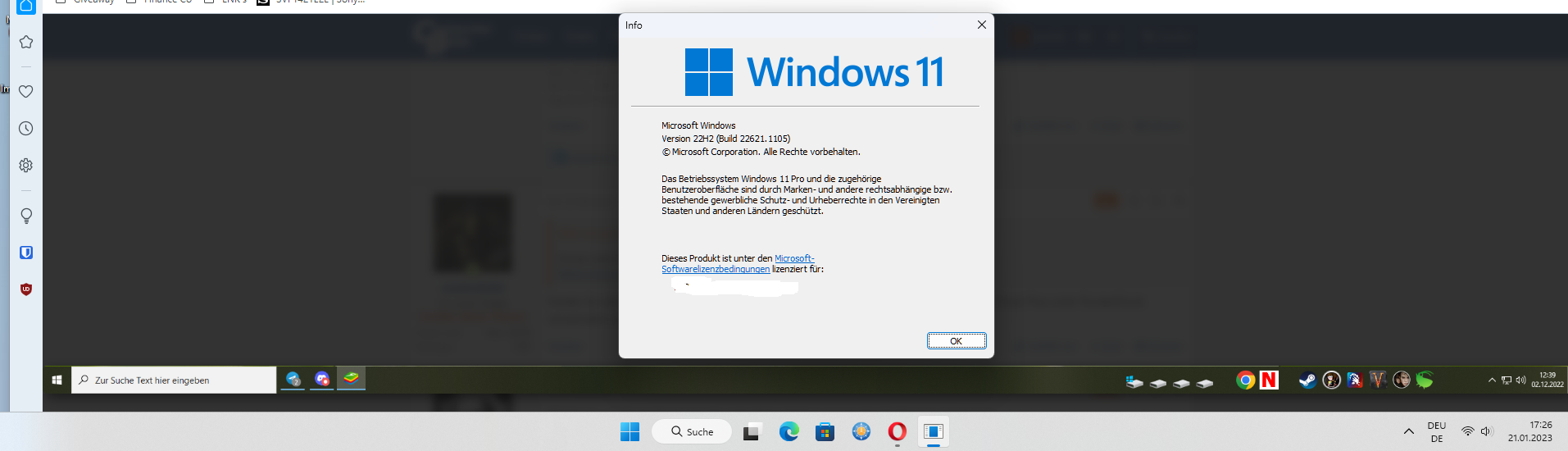Open the BlueStacks layered icon in embedded taskbar
Viewport: 1568px width, 451px height.
point(351,378)
